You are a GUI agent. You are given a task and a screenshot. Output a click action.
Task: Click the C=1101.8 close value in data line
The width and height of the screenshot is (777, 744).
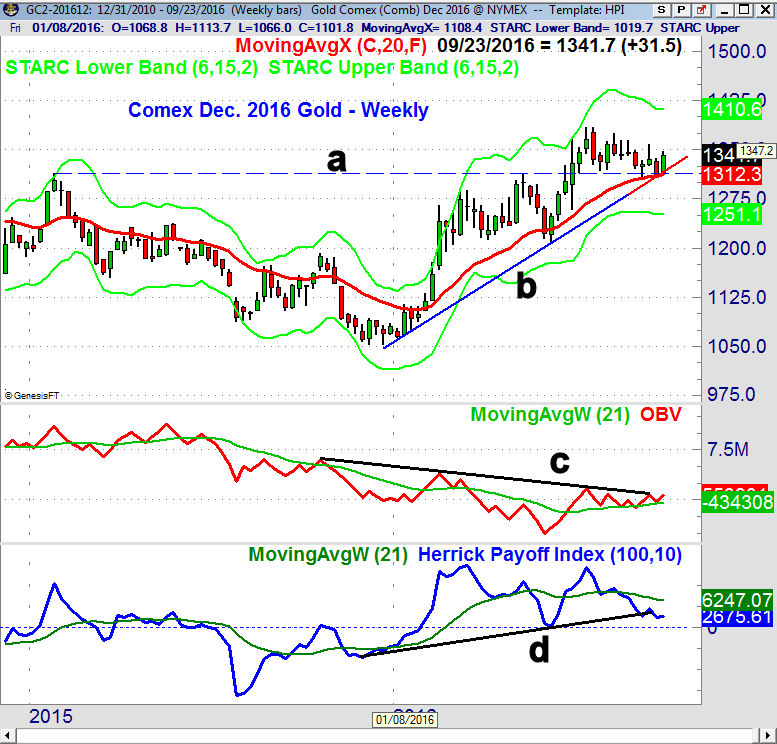pyautogui.click(x=327, y=28)
